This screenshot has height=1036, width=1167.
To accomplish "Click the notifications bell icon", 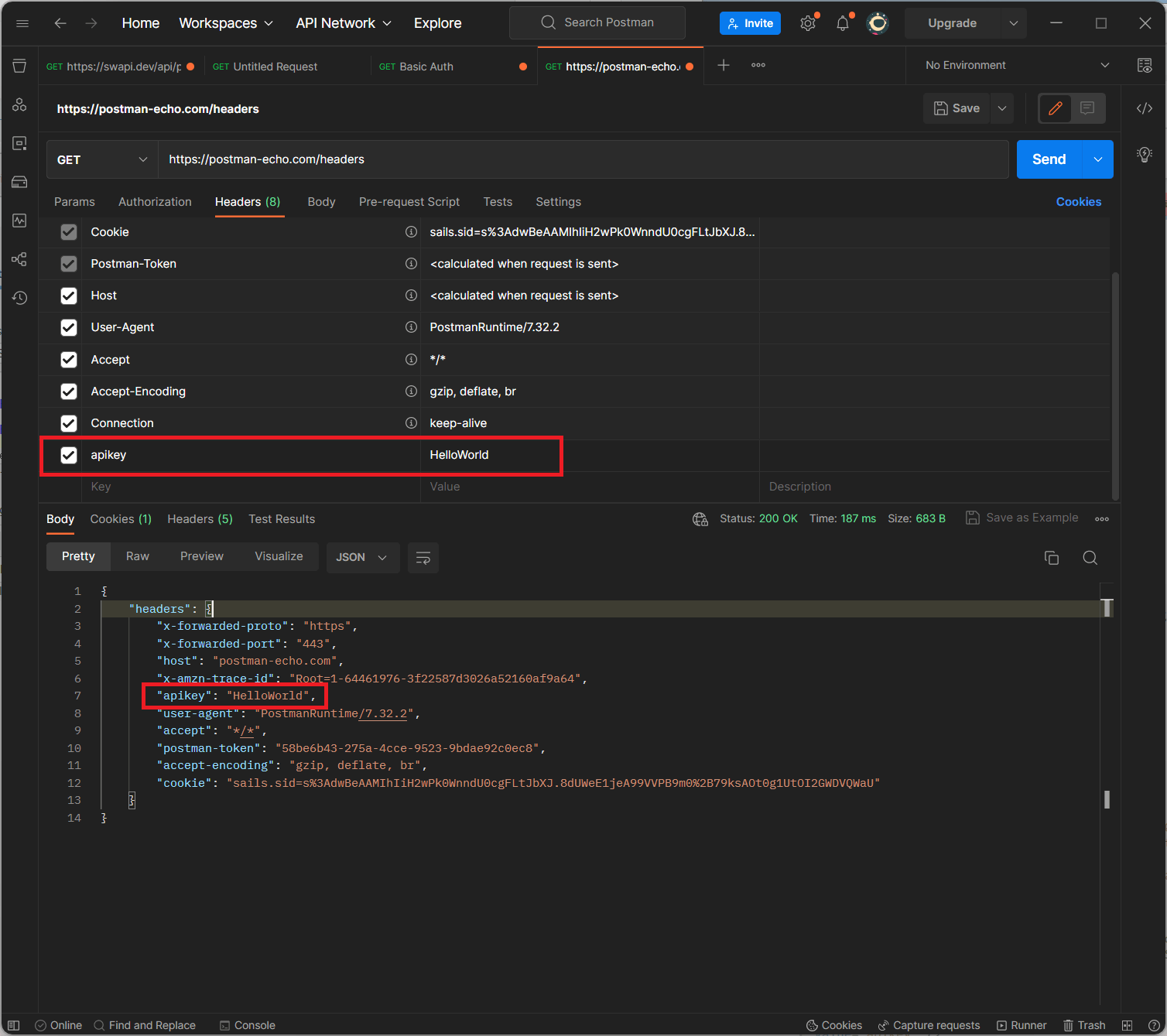I will pos(843,23).
